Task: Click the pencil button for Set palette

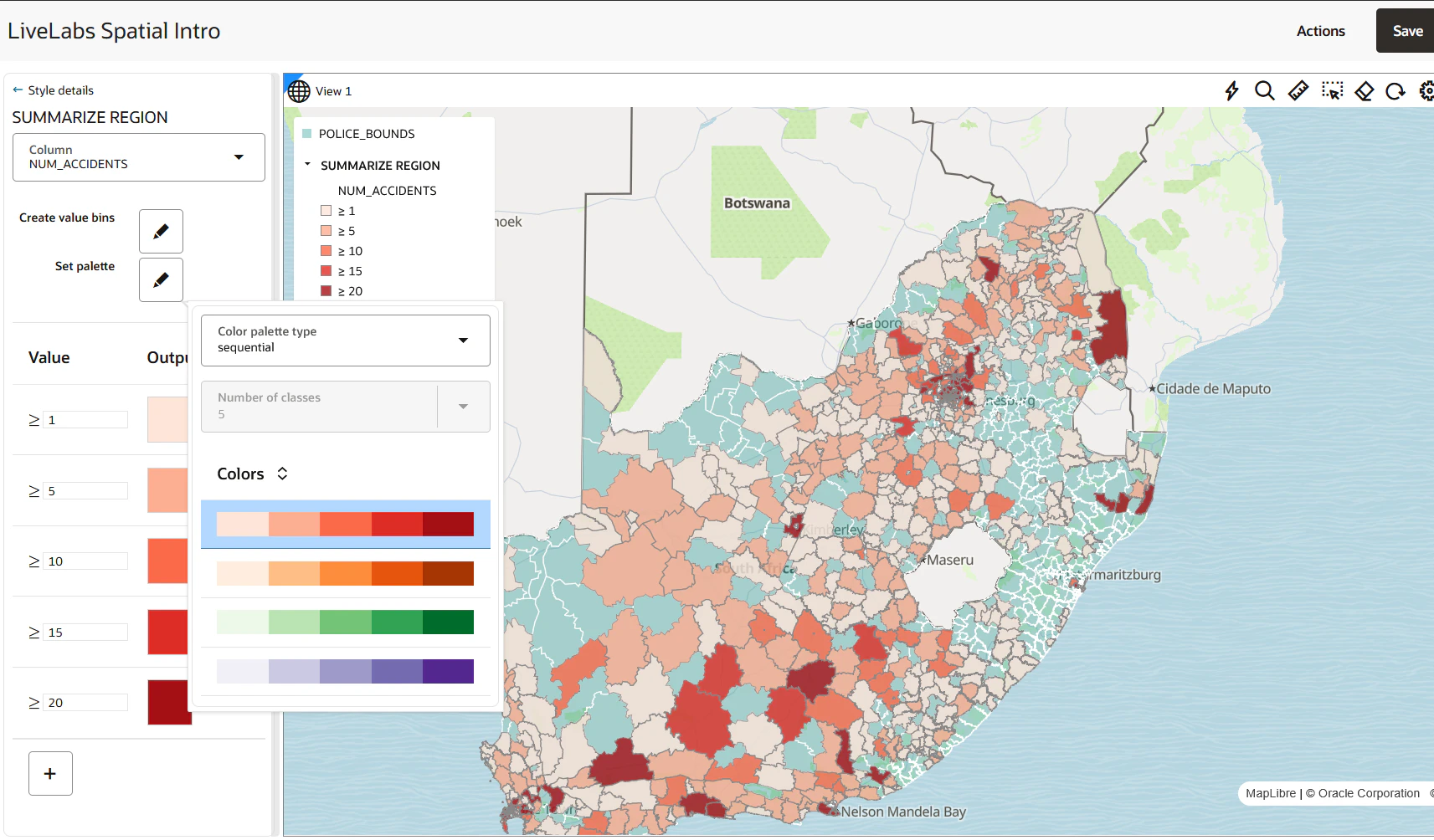Action: pyautogui.click(x=161, y=279)
